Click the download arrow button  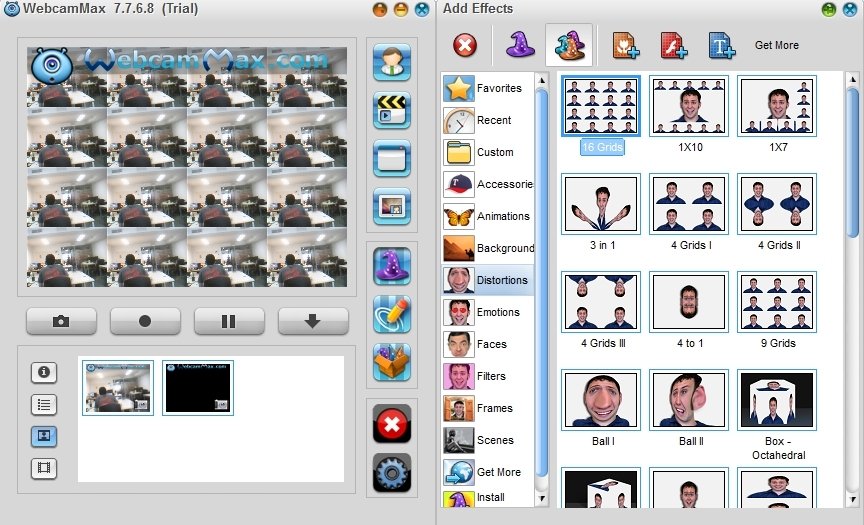(x=313, y=321)
